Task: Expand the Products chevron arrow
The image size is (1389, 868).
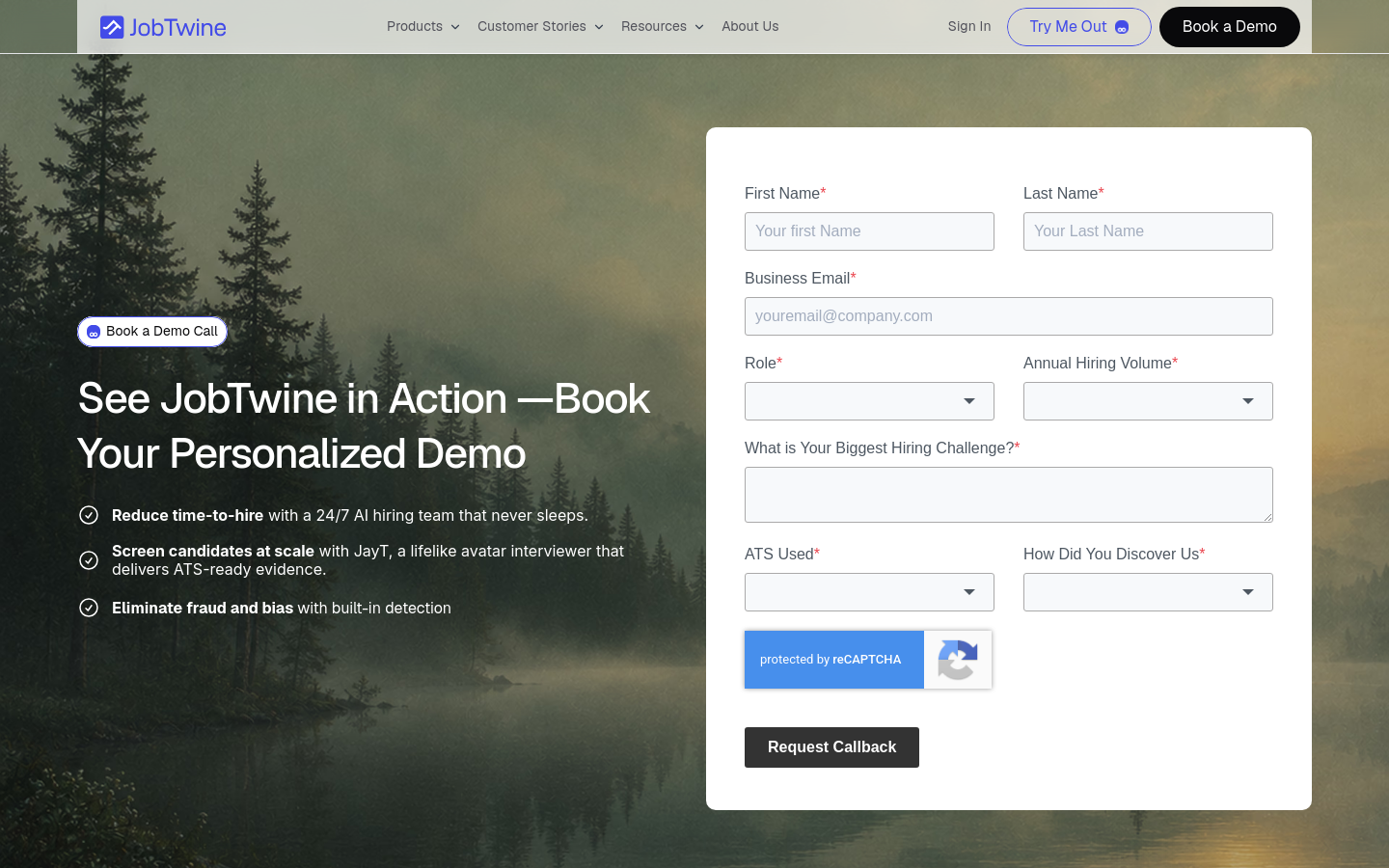Action: pyautogui.click(x=455, y=27)
